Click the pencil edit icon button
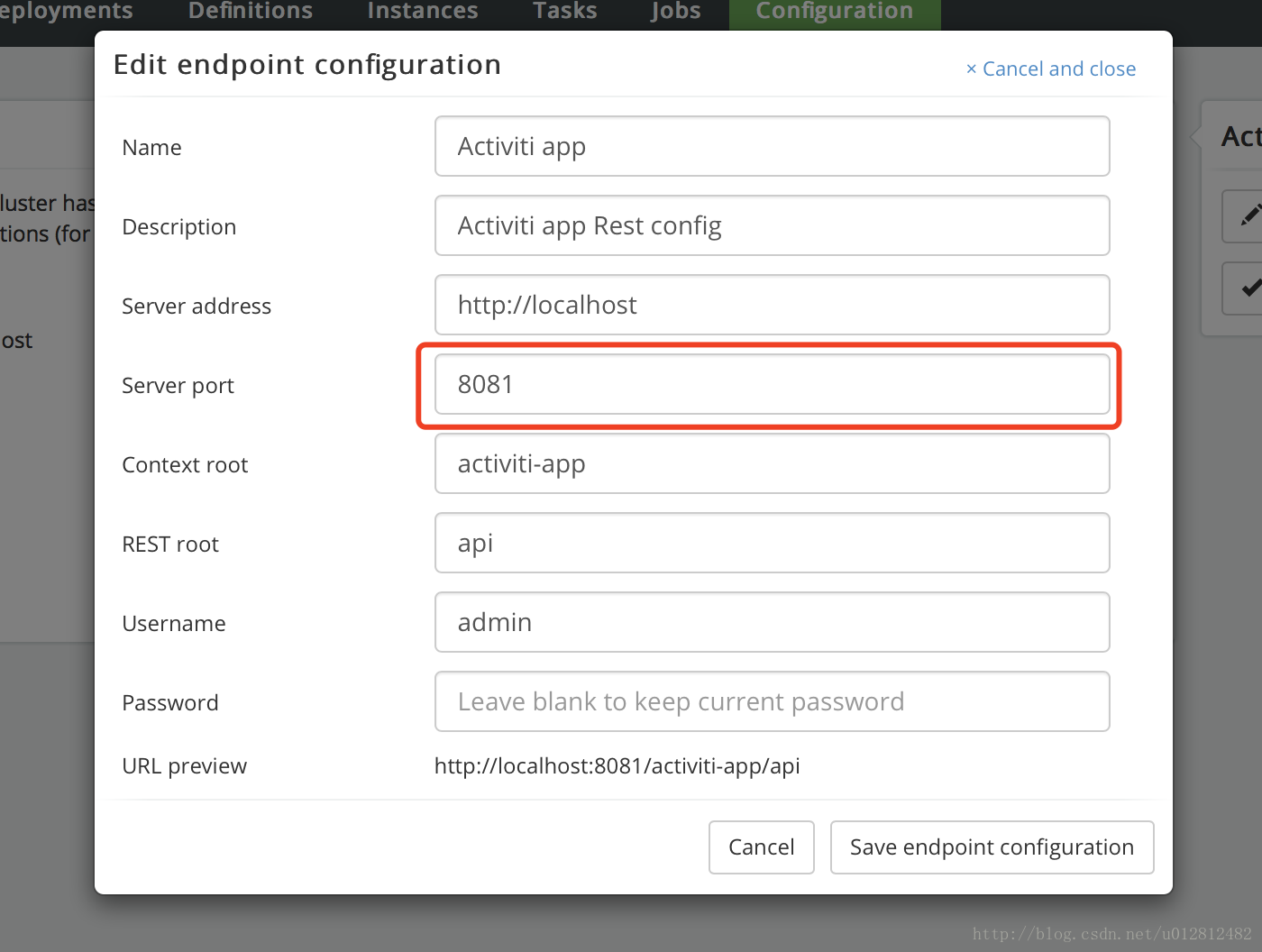 click(x=1243, y=216)
